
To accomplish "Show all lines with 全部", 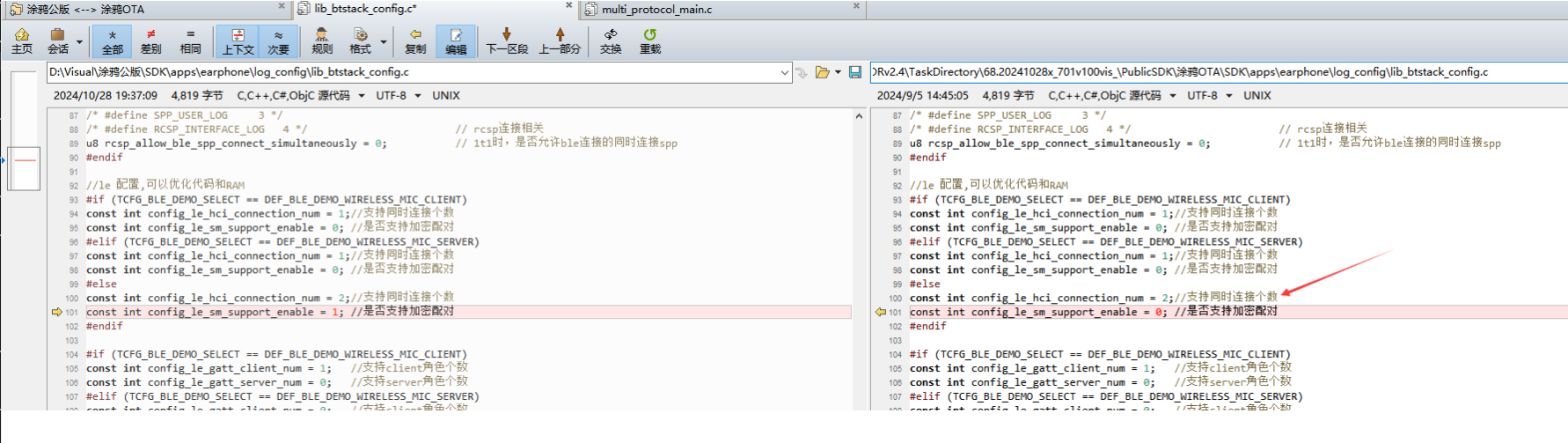I will (x=112, y=41).
